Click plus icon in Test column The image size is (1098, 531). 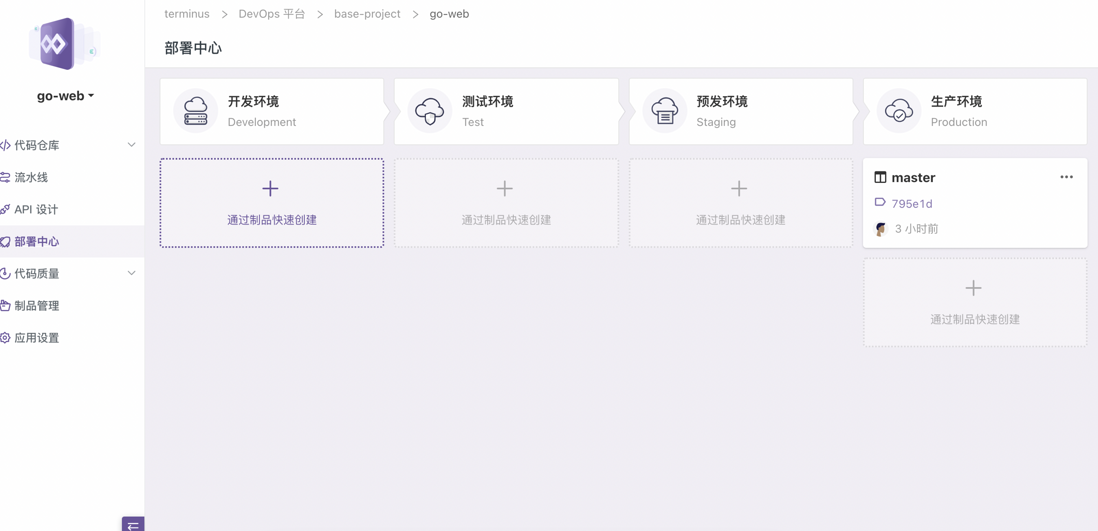[x=505, y=188]
